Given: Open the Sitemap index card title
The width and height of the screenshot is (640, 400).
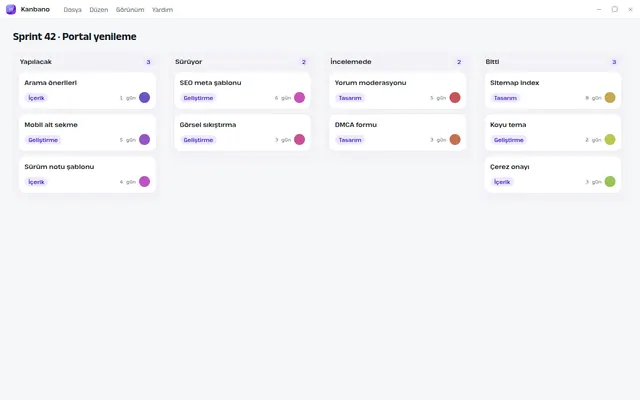Looking at the screenshot, I should (x=515, y=82).
